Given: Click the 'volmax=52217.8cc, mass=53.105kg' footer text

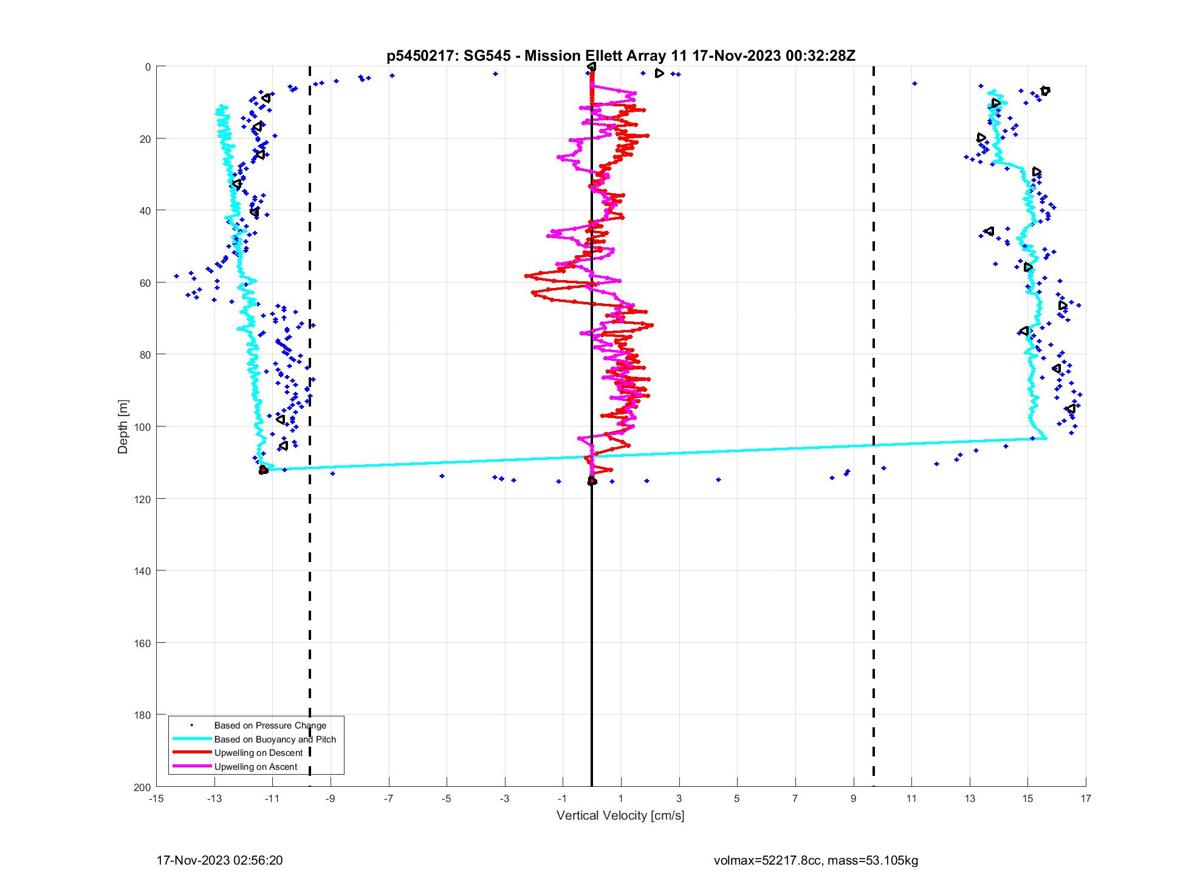Looking at the screenshot, I should point(815,860).
